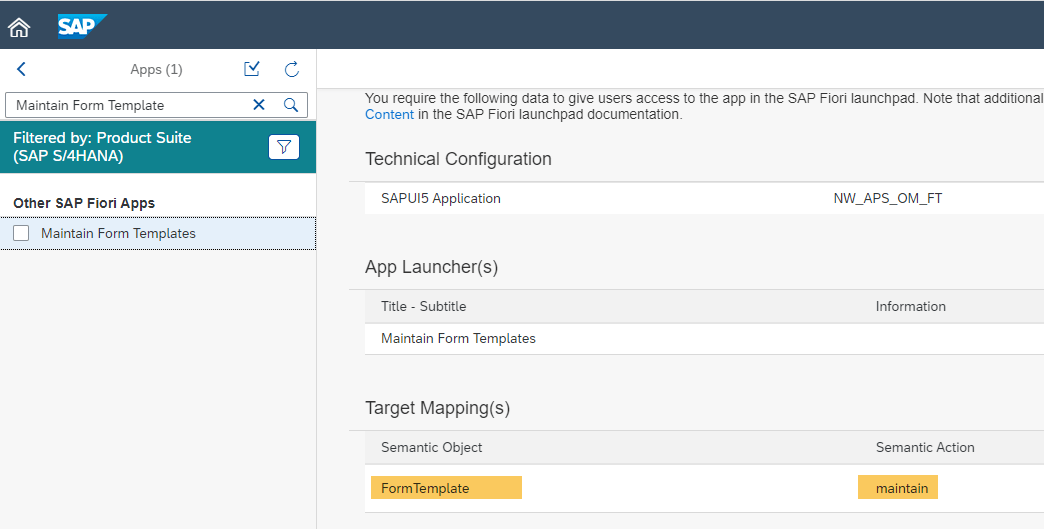Go back using the left chevron arrow
This screenshot has width=1044, height=529.
pyautogui.click(x=22, y=70)
